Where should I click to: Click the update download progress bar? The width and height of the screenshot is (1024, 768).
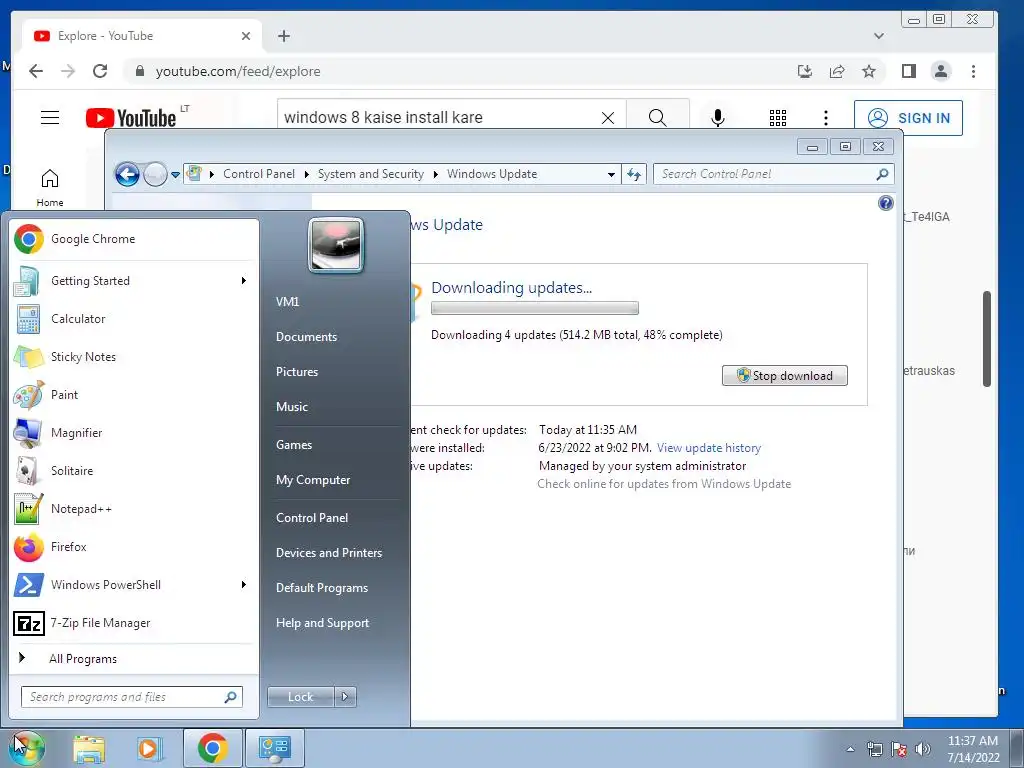[535, 308]
